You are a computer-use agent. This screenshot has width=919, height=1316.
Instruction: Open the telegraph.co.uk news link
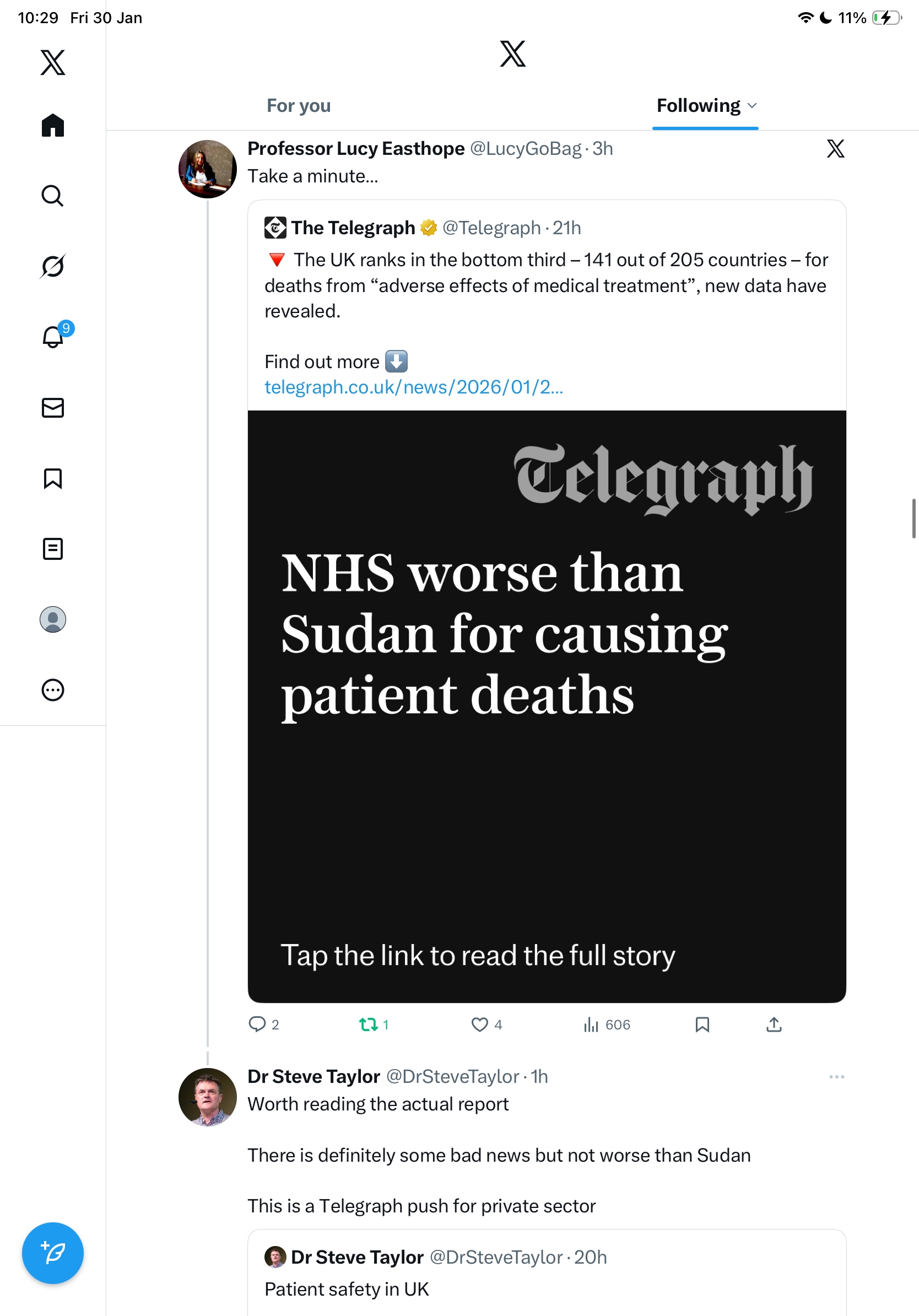(x=414, y=387)
